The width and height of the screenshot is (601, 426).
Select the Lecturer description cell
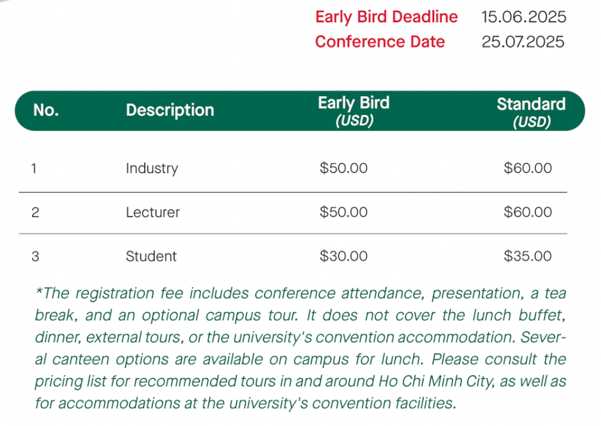(x=152, y=212)
